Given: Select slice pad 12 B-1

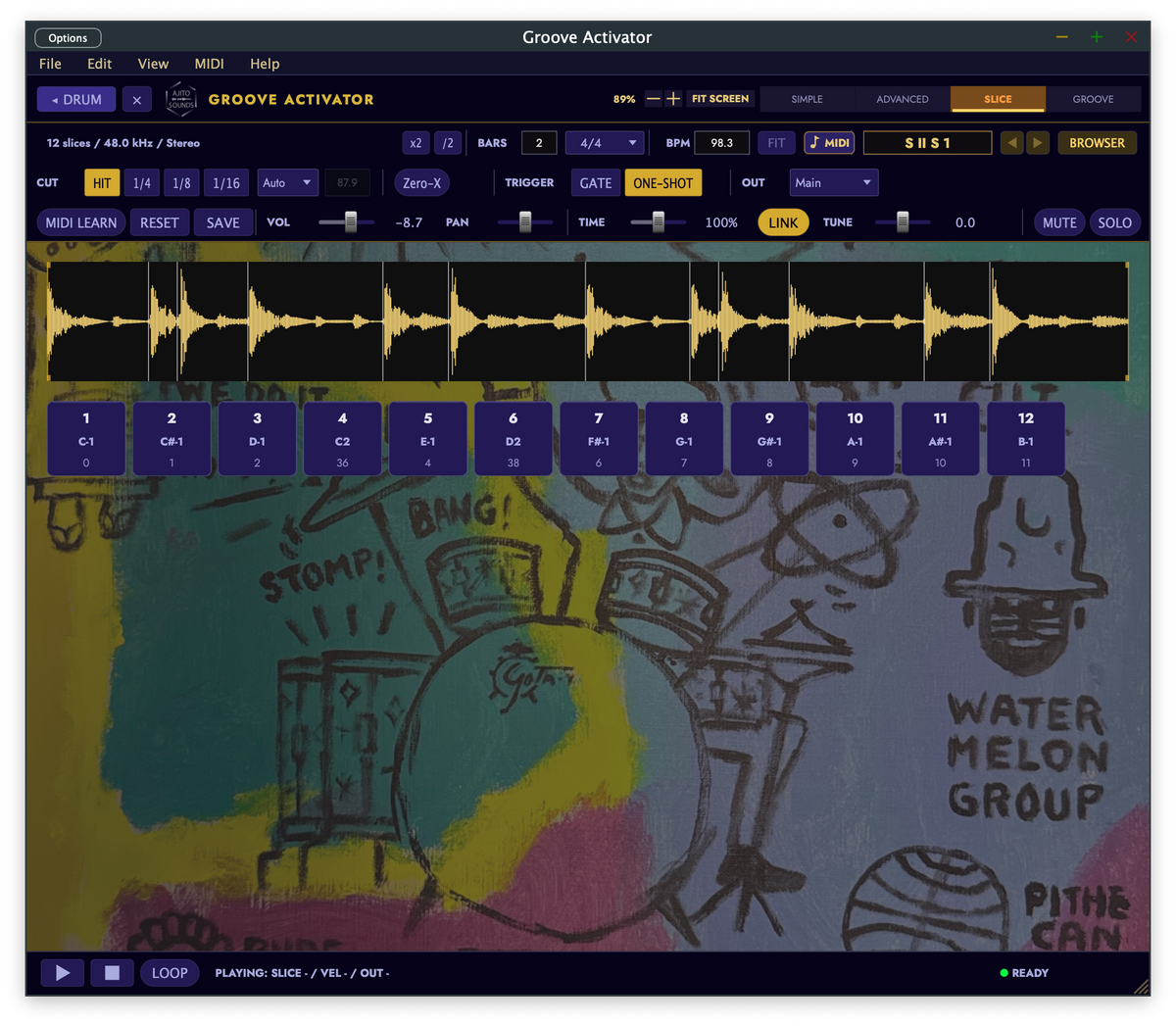Looking at the screenshot, I should click(x=1025, y=439).
